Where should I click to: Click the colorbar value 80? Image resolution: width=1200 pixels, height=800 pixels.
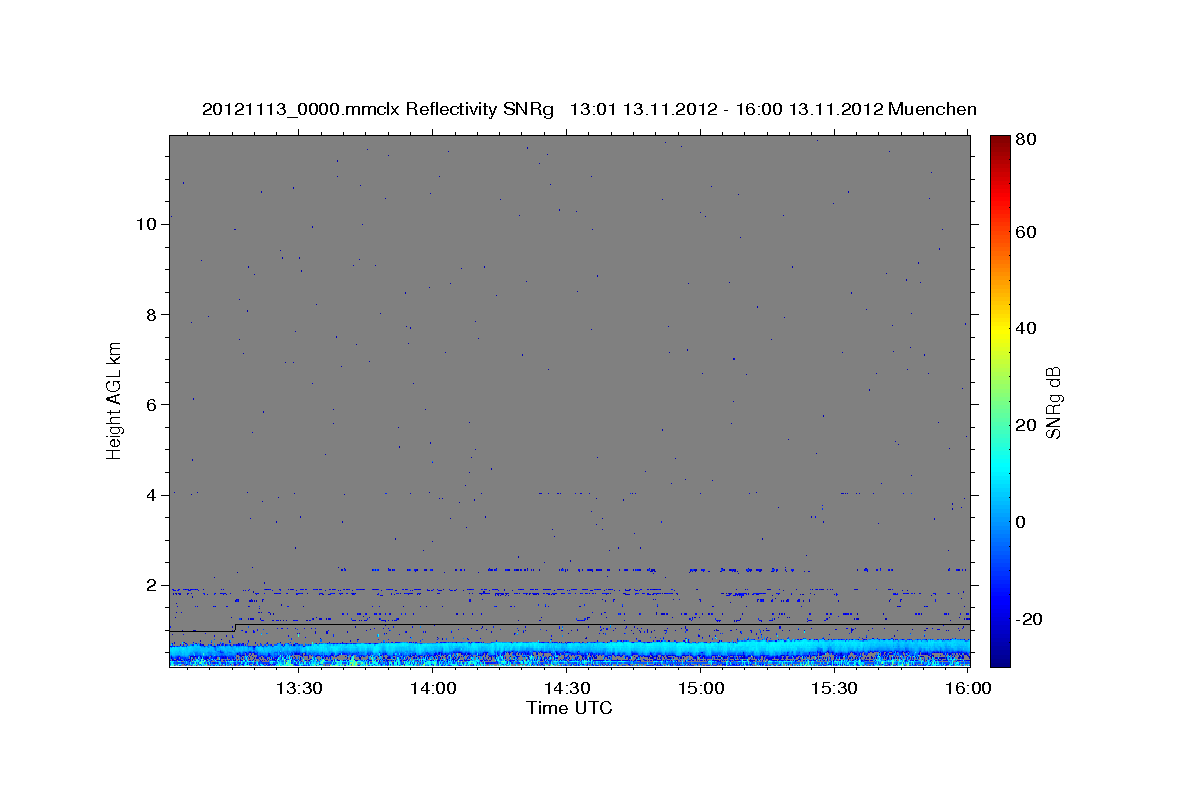1028,140
